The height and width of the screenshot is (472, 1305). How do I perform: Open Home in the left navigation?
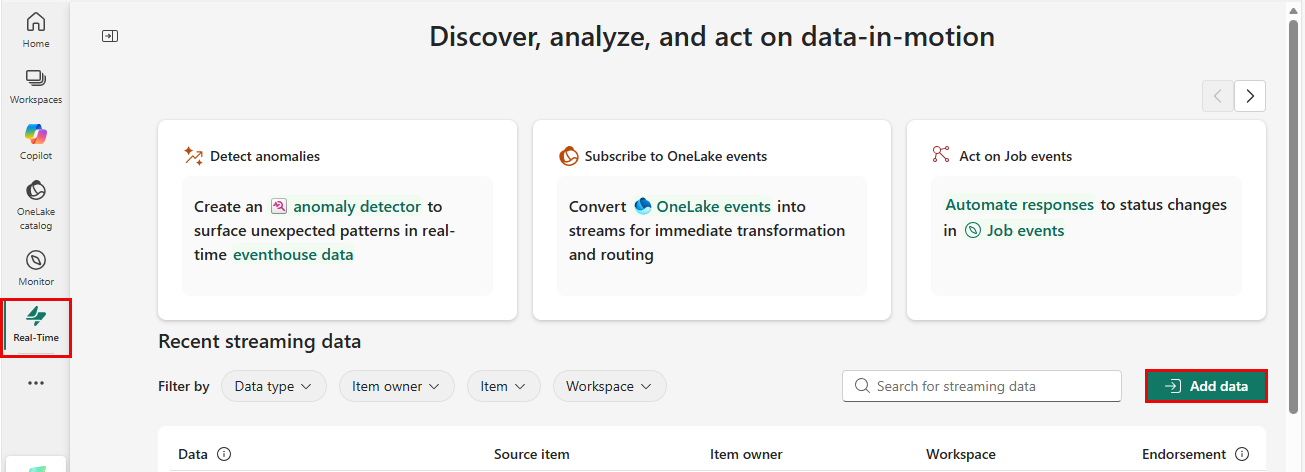coord(36,29)
